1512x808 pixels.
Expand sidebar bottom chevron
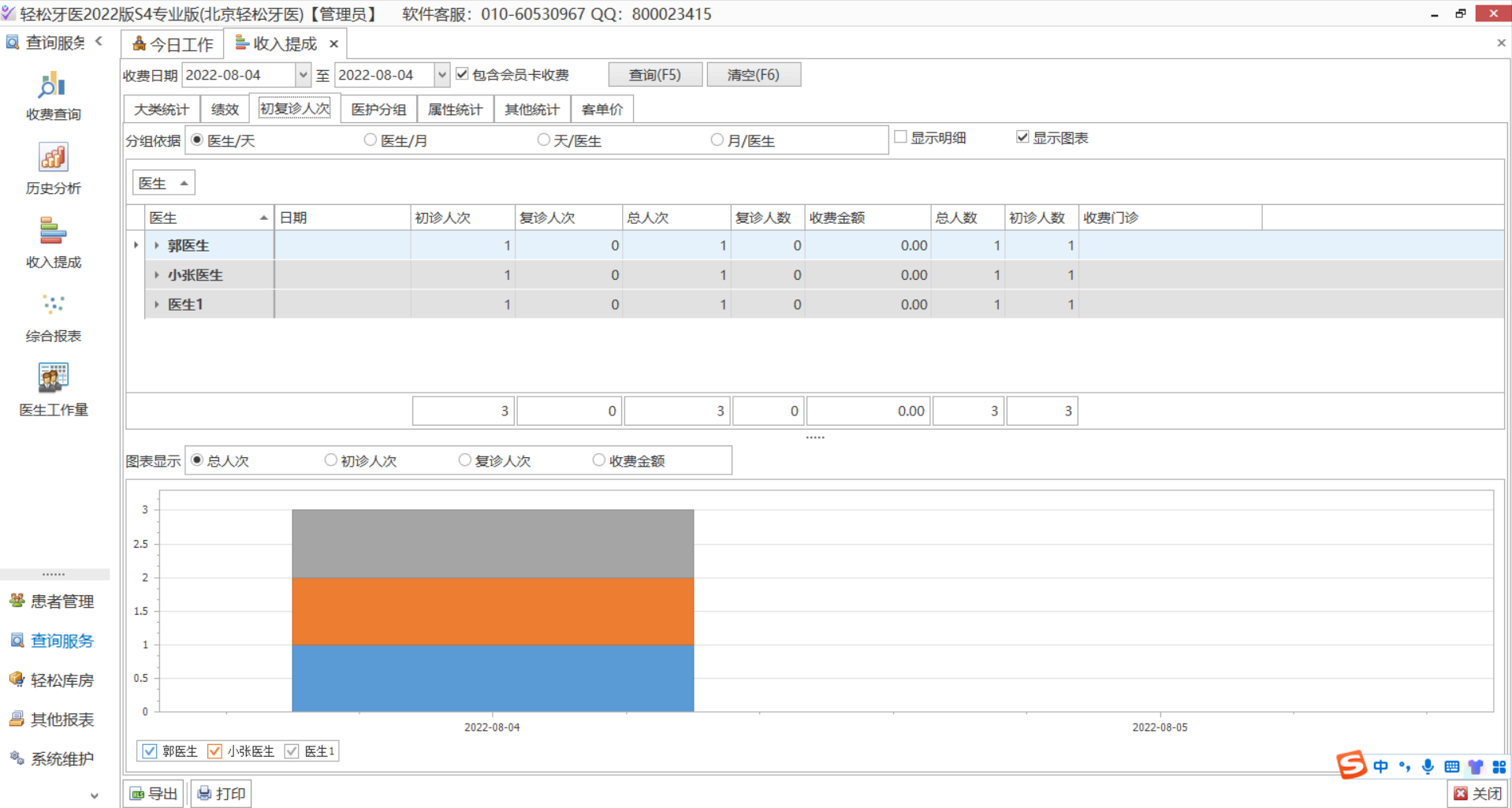[95, 795]
